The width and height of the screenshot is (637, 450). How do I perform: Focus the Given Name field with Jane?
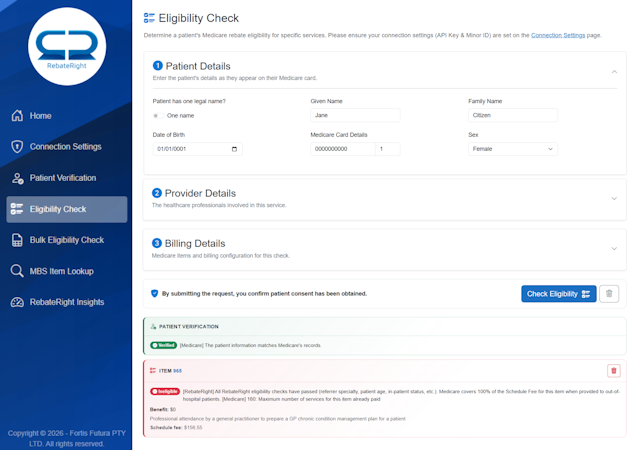[x=355, y=115]
